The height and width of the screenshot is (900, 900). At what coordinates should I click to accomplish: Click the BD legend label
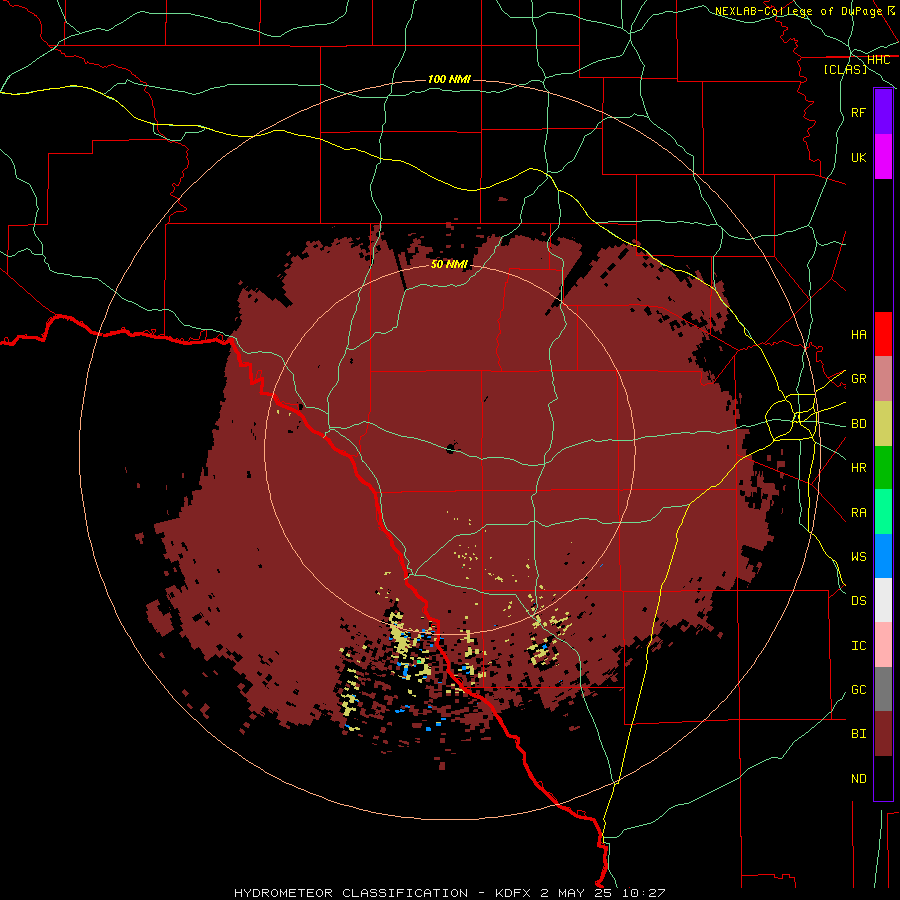click(858, 424)
